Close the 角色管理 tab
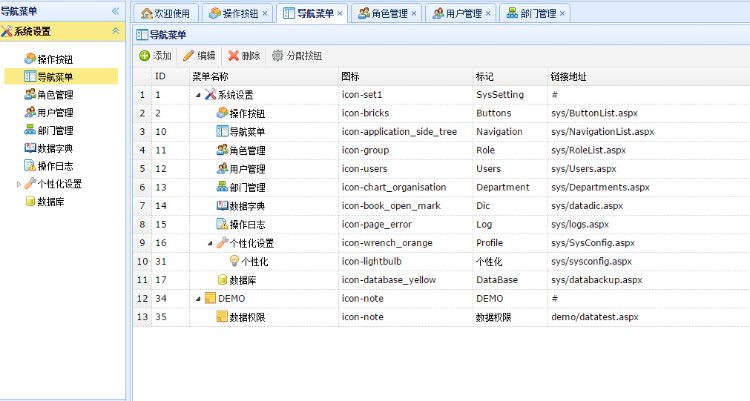The height and width of the screenshot is (401, 750). pyautogui.click(x=414, y=13)
